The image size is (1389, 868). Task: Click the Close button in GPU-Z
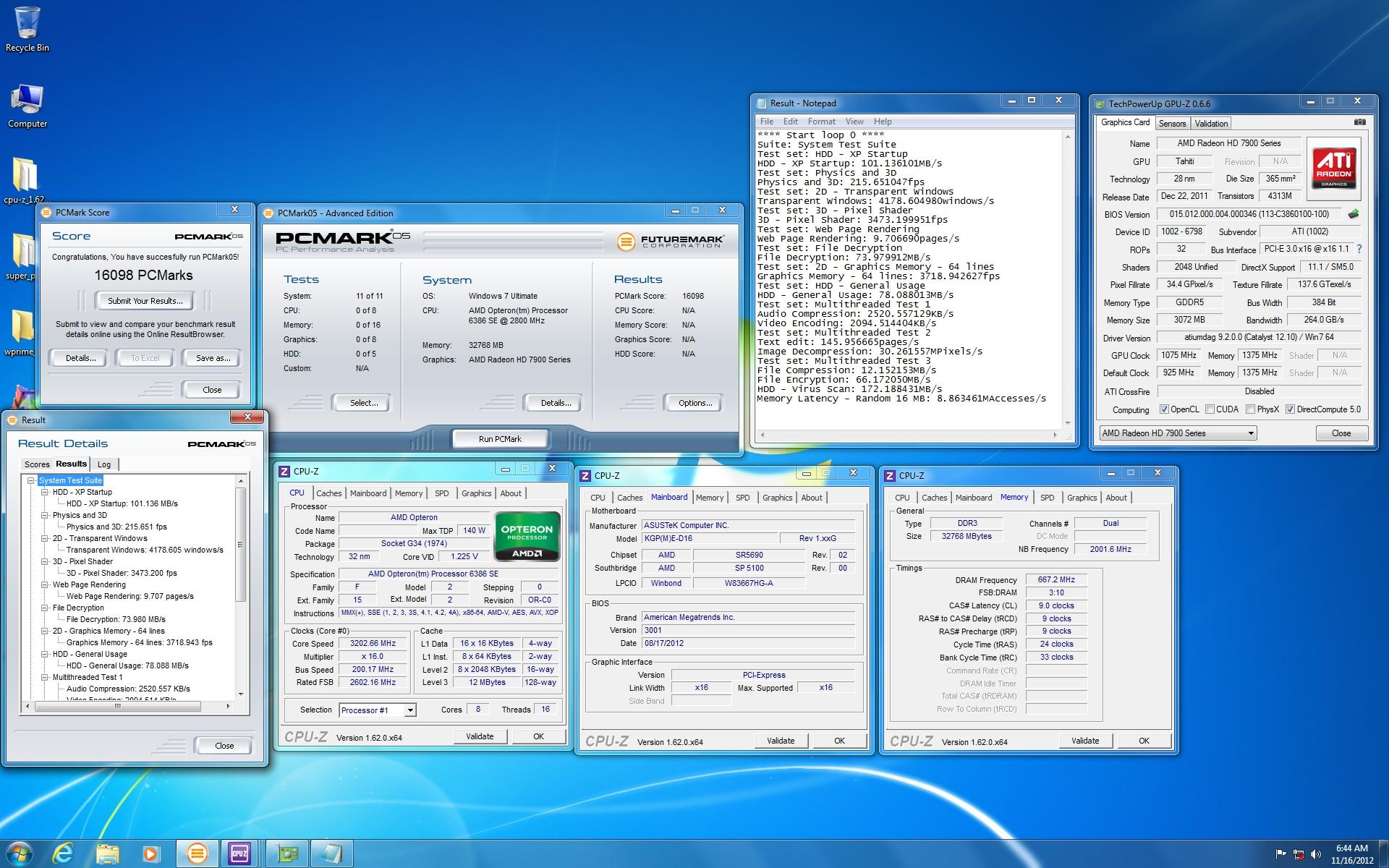1341,433
